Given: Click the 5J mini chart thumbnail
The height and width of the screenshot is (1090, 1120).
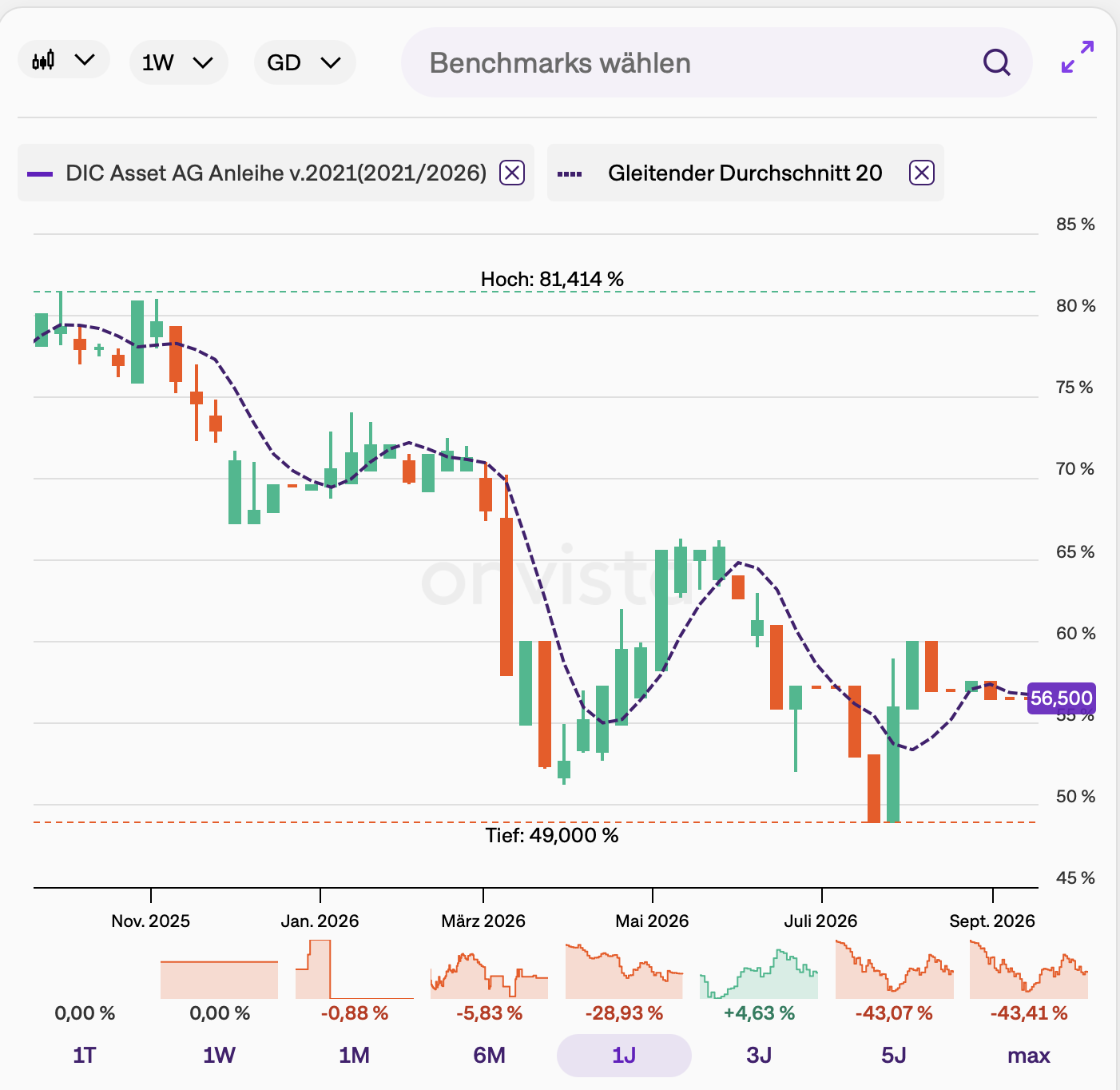Looking at the screenshot, I should pos(895,969).
